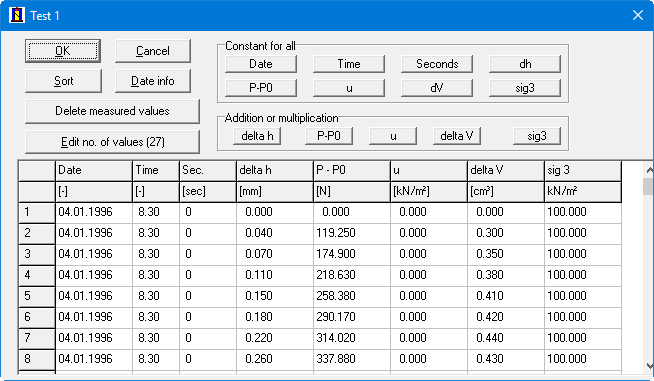The image size is (654, 381).
Task: Set constant Date for all rows
Action: pyautogui.click(x=261, y=64)
